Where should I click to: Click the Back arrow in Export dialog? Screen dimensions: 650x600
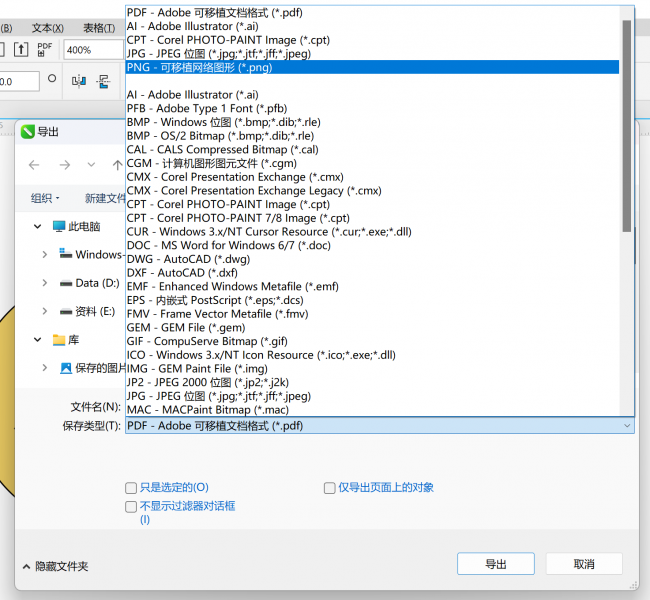point(34,165)
